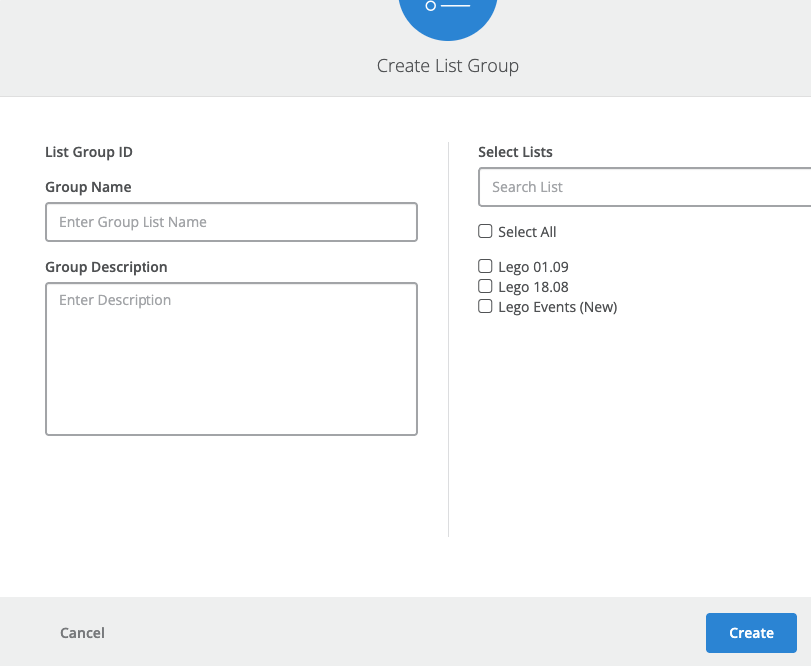Click the Lego Events (New) list name
This screenshot has width=811, height=666.
point(557,307)
